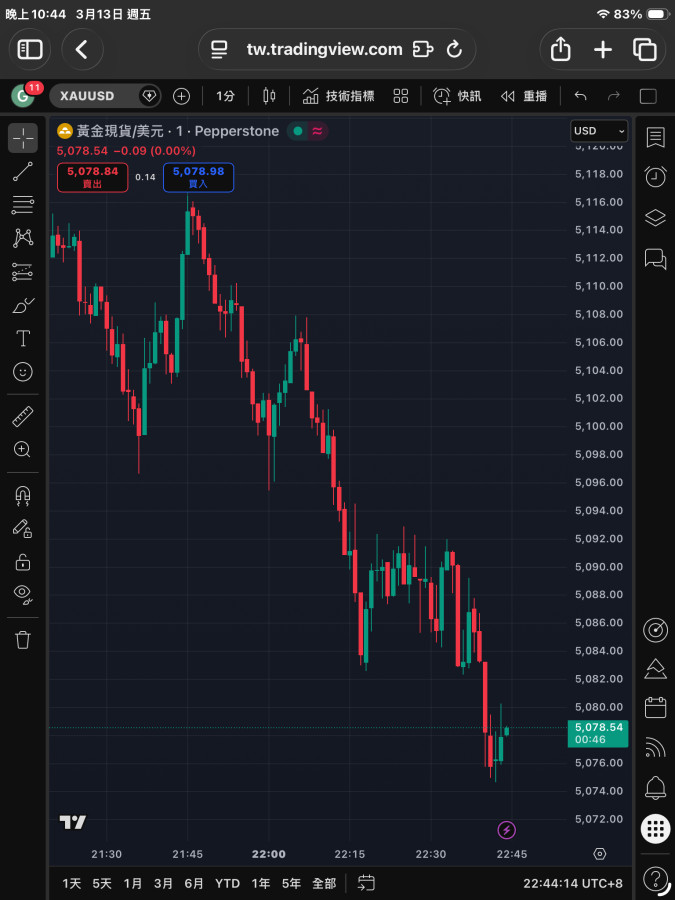Open the radar screener icon
Screen dimensions: 675x900
(x=655, y=630)
